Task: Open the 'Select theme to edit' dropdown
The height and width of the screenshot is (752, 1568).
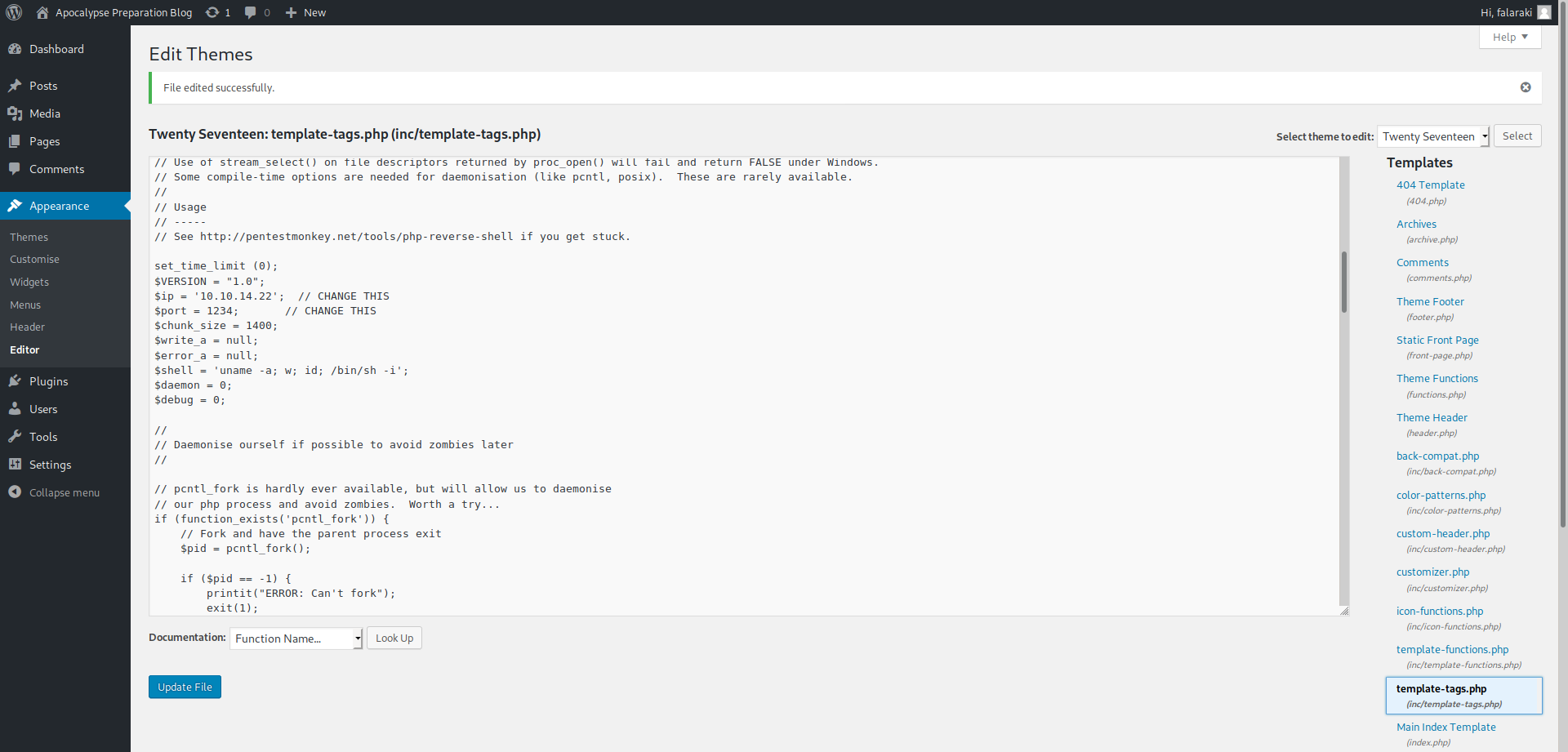Action: click(1433, 136)
